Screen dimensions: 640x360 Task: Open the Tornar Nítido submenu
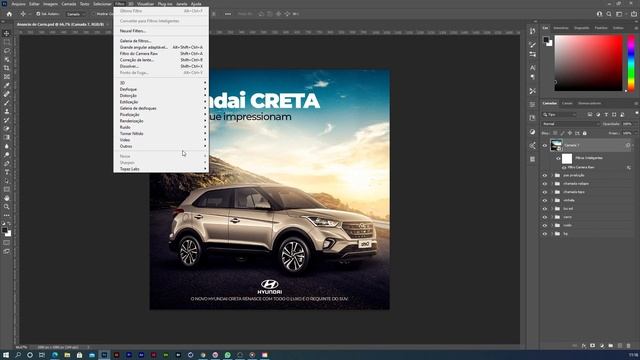pos(161,133)
